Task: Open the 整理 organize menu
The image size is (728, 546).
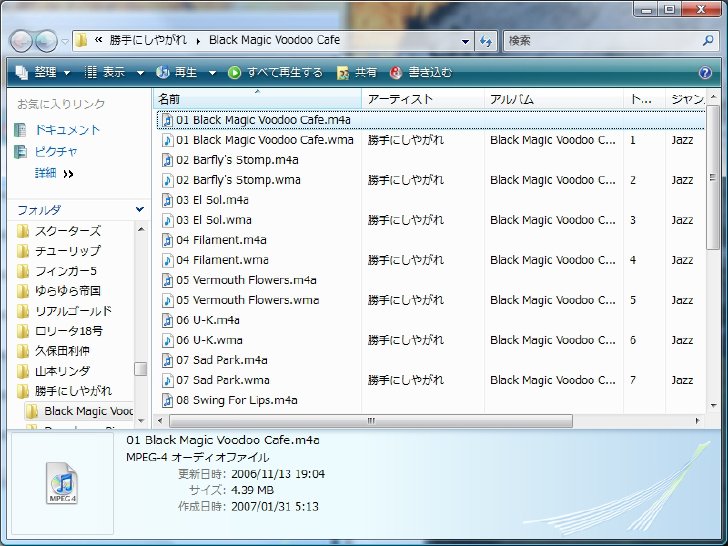Action: 43,72
